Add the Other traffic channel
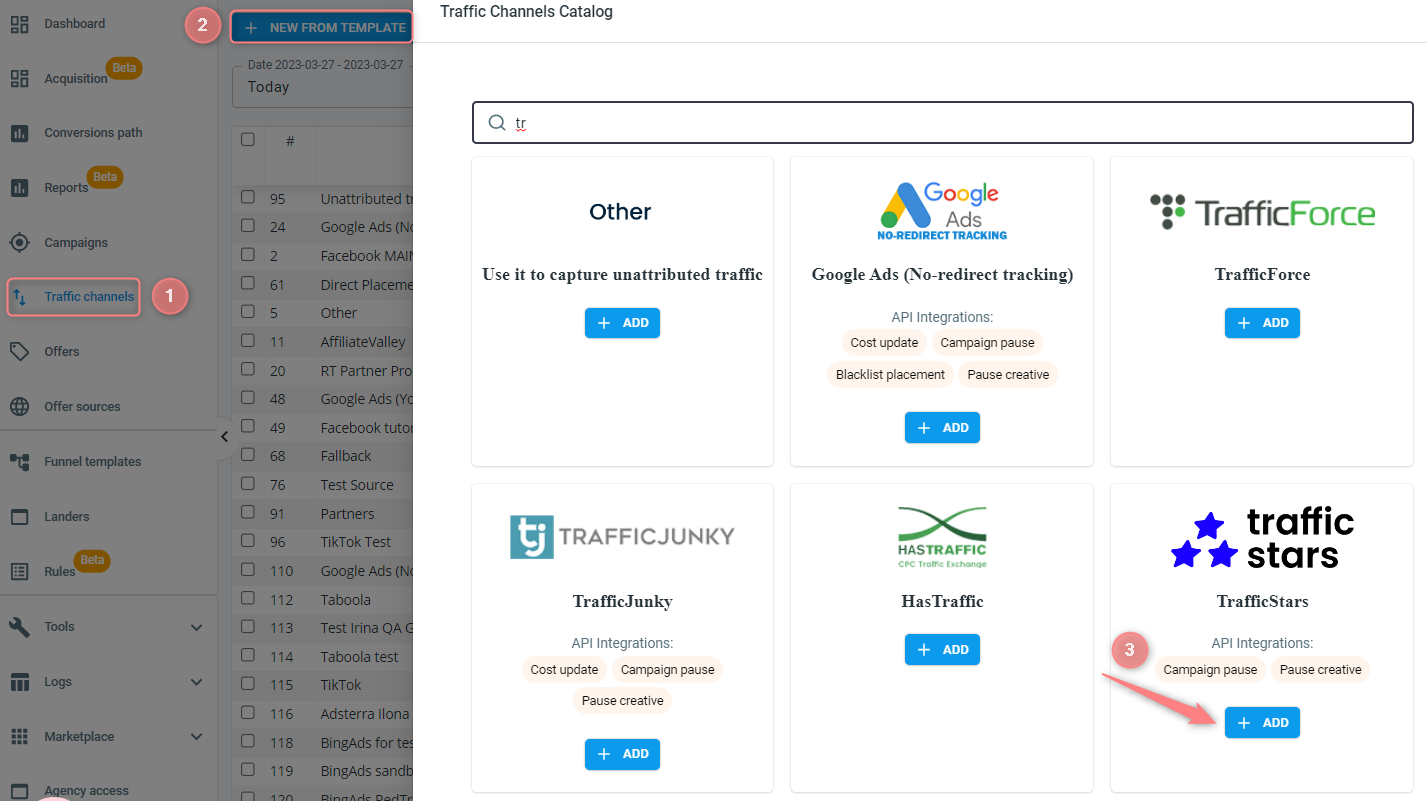Screen dimensions: 1427x801 click(x=622, y=323)
